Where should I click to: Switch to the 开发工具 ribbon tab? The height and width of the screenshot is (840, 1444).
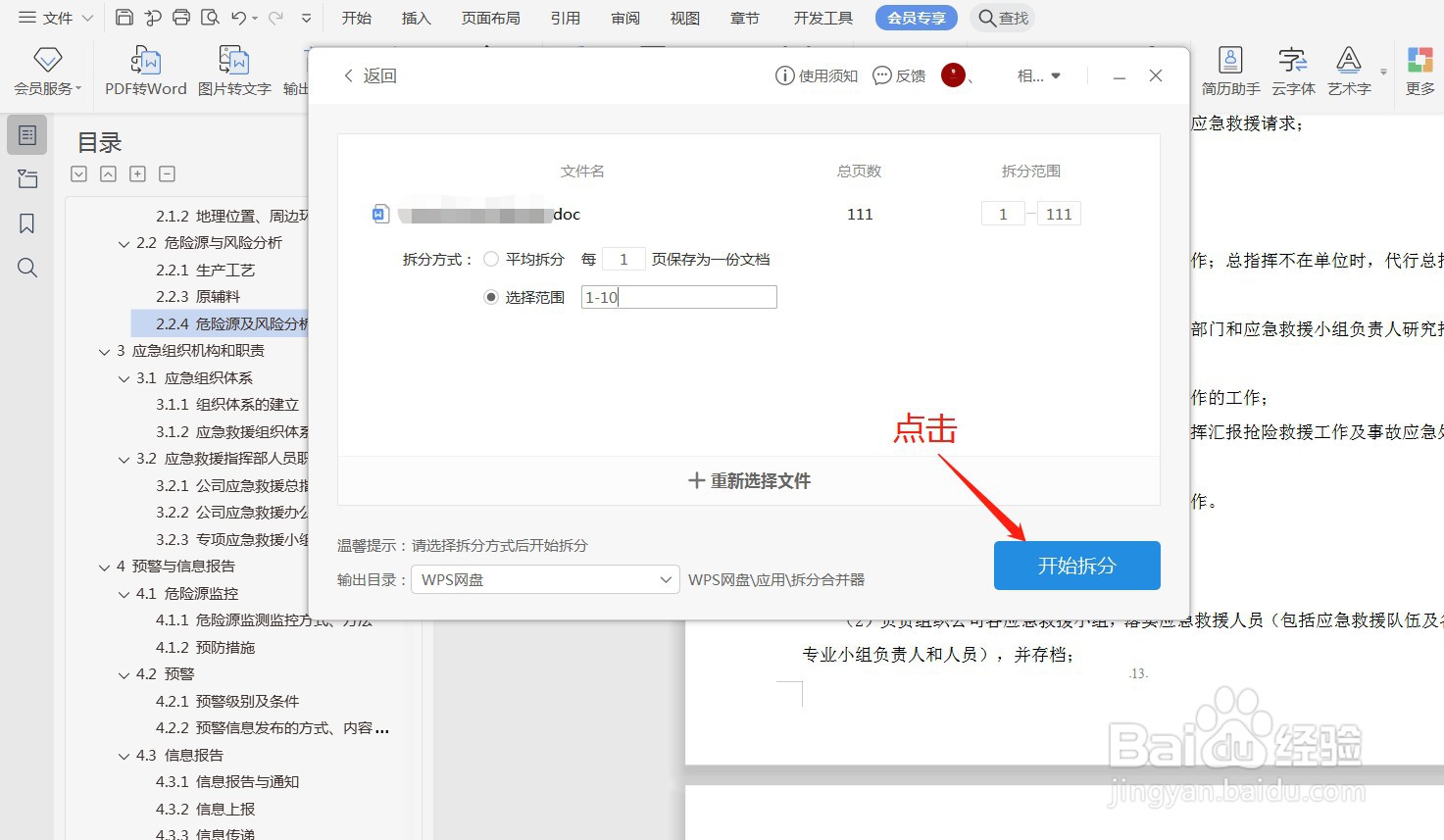tap(822, 17)
